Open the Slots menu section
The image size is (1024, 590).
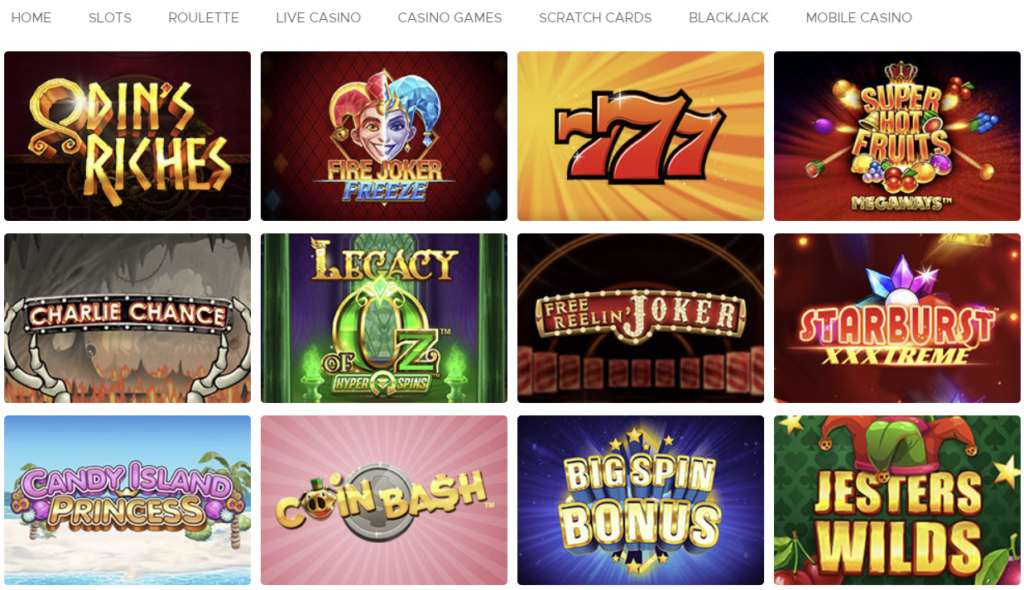110,18
